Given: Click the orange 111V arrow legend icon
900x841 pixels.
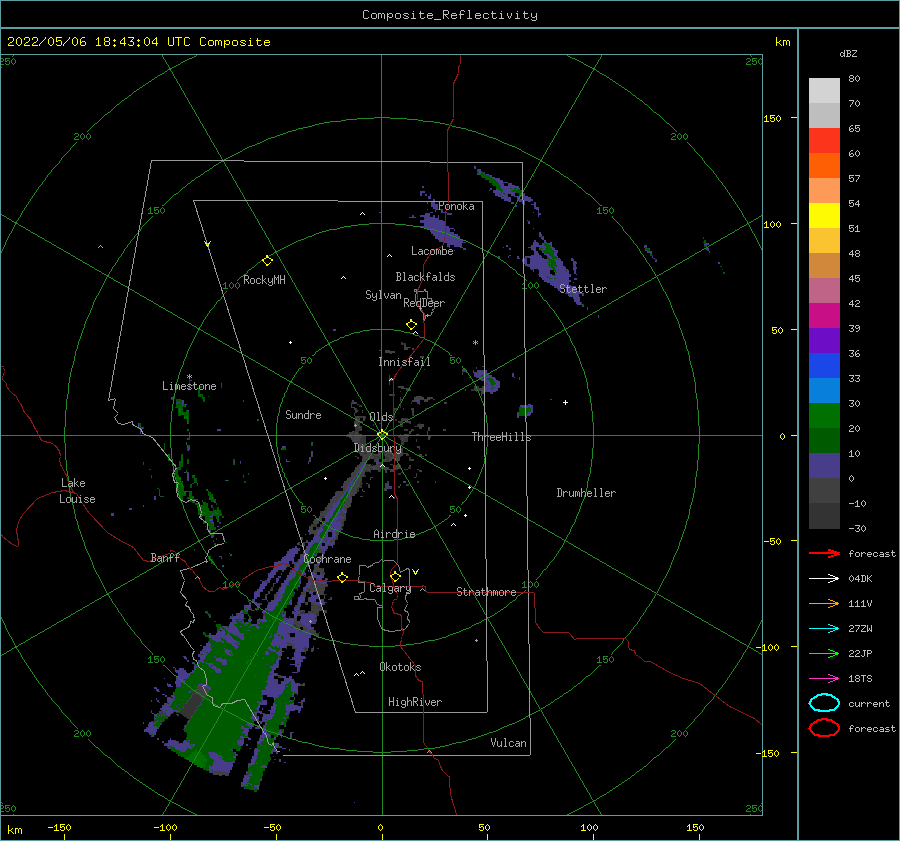Looking at the screenshot, I should [x=824, y=603].
